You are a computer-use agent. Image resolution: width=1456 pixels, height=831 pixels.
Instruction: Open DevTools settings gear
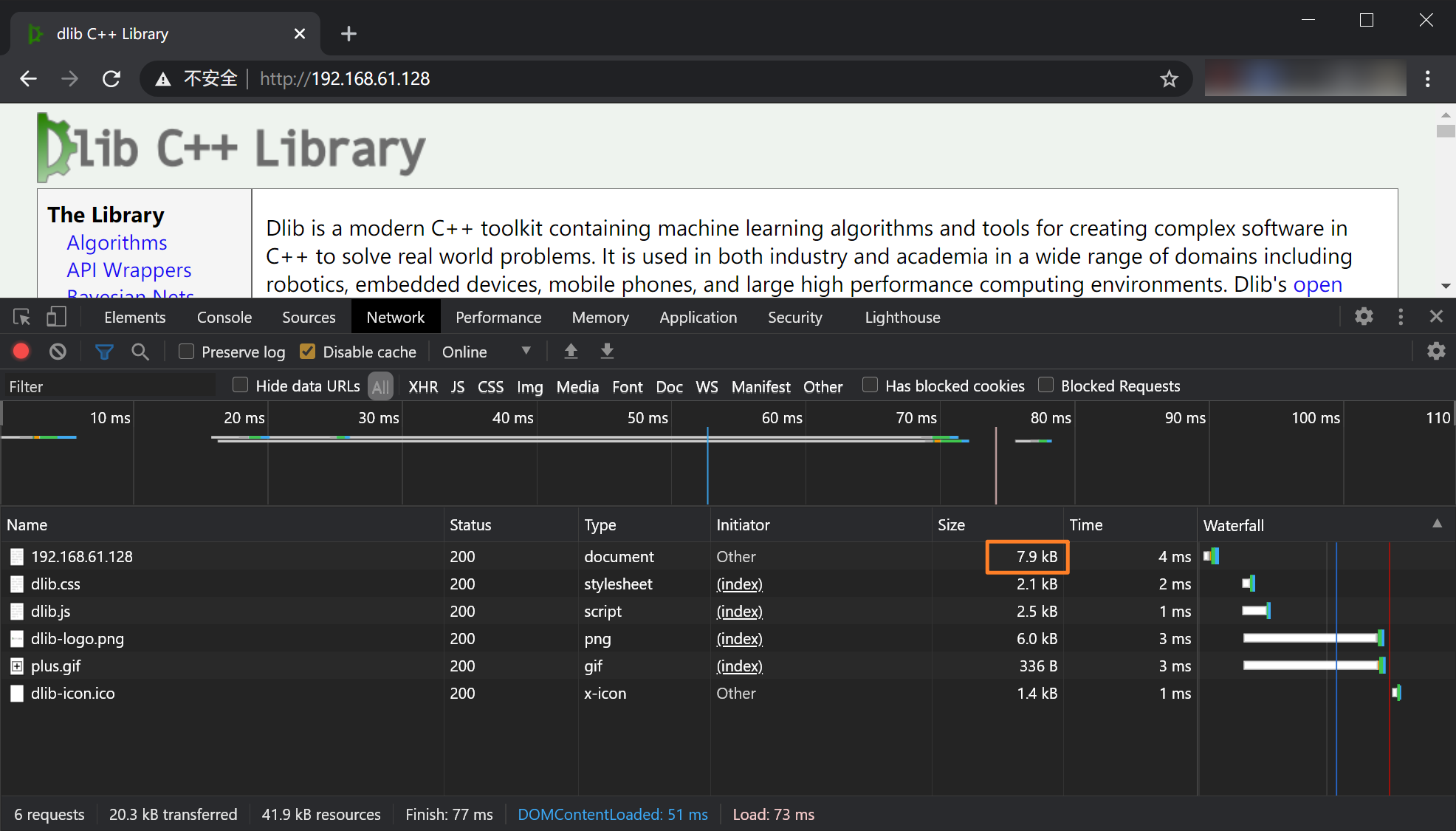pos(1364,317)
